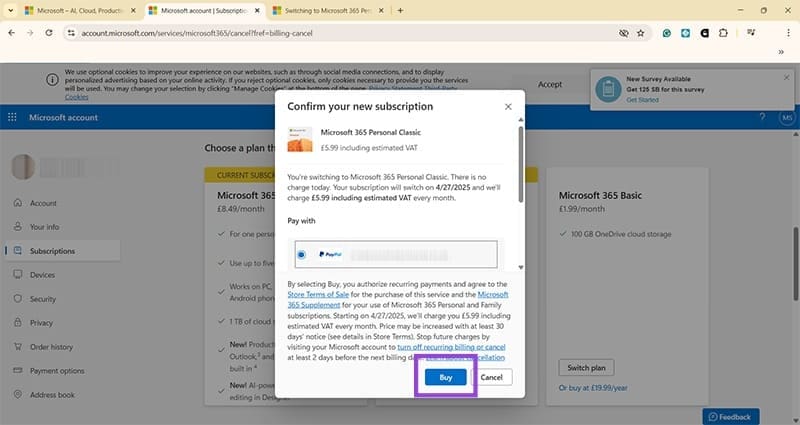800x425 pixels.
Task: Click the Switch plan button
Action: coord(585,367)
